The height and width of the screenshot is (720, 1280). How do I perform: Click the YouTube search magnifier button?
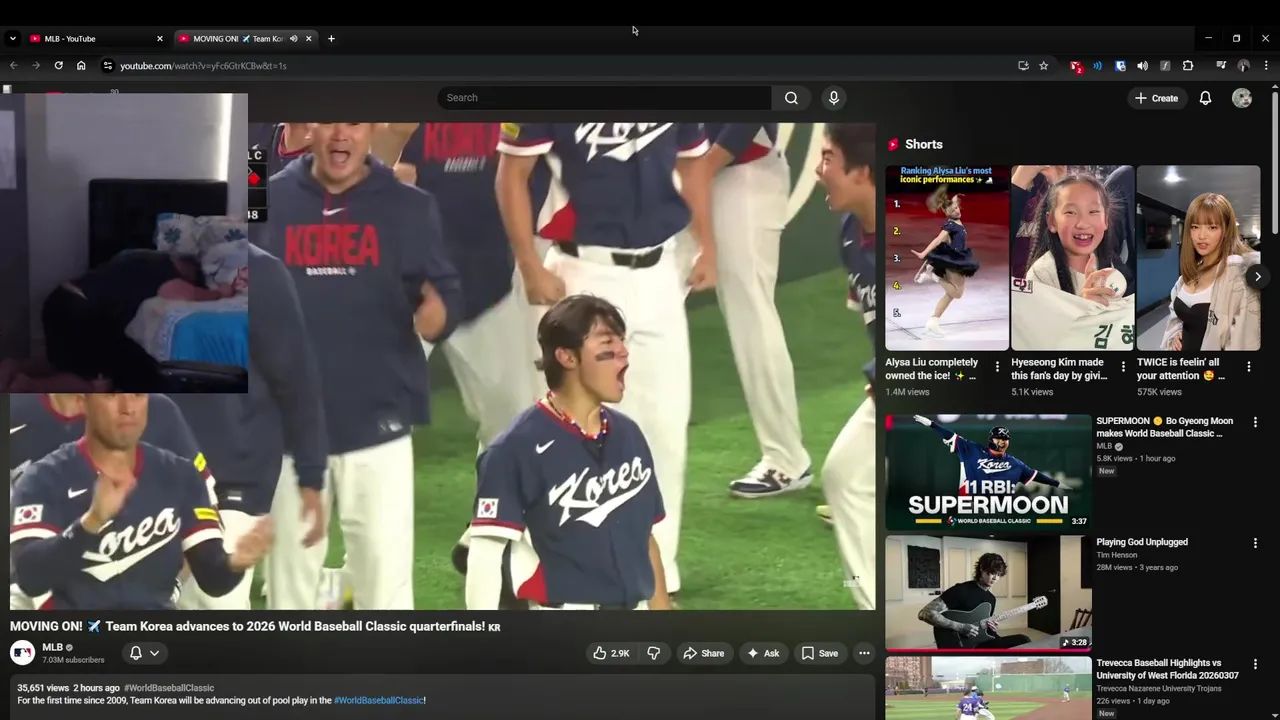(791, 98)
